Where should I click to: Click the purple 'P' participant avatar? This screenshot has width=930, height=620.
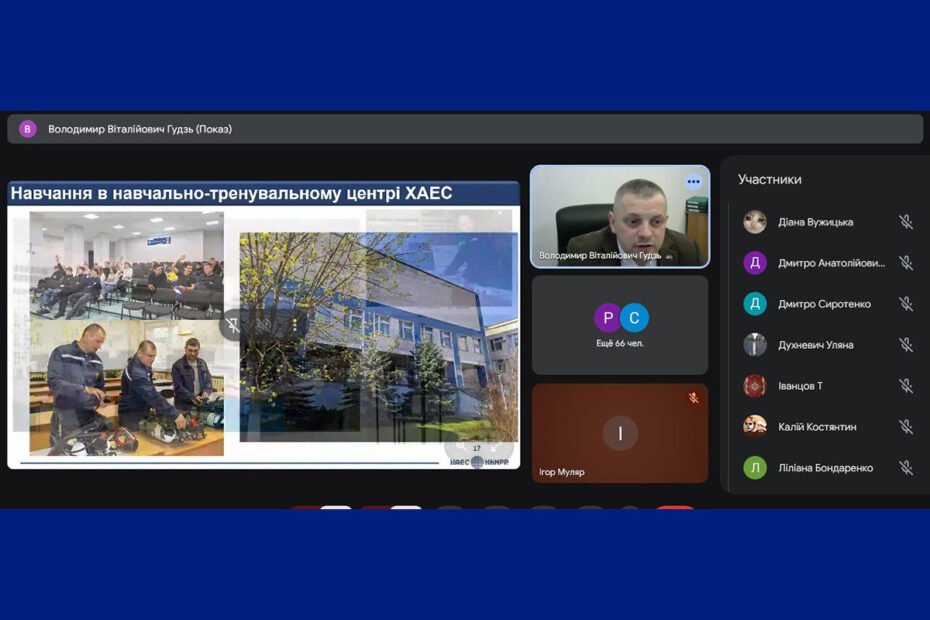coord(607,318)
